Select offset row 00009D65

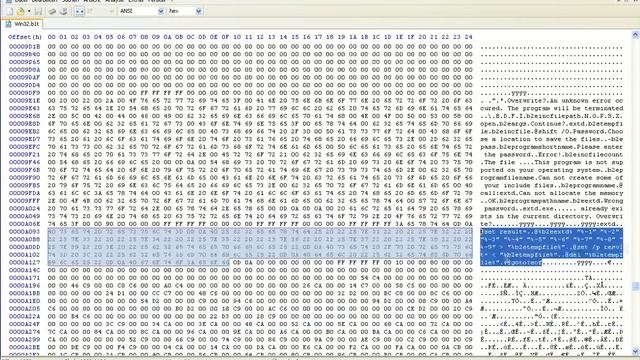[25, 62]
